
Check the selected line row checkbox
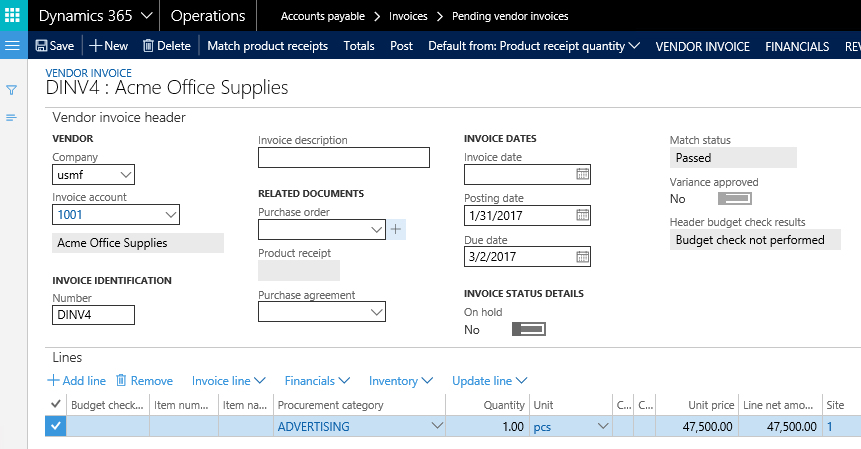(56, 426)
